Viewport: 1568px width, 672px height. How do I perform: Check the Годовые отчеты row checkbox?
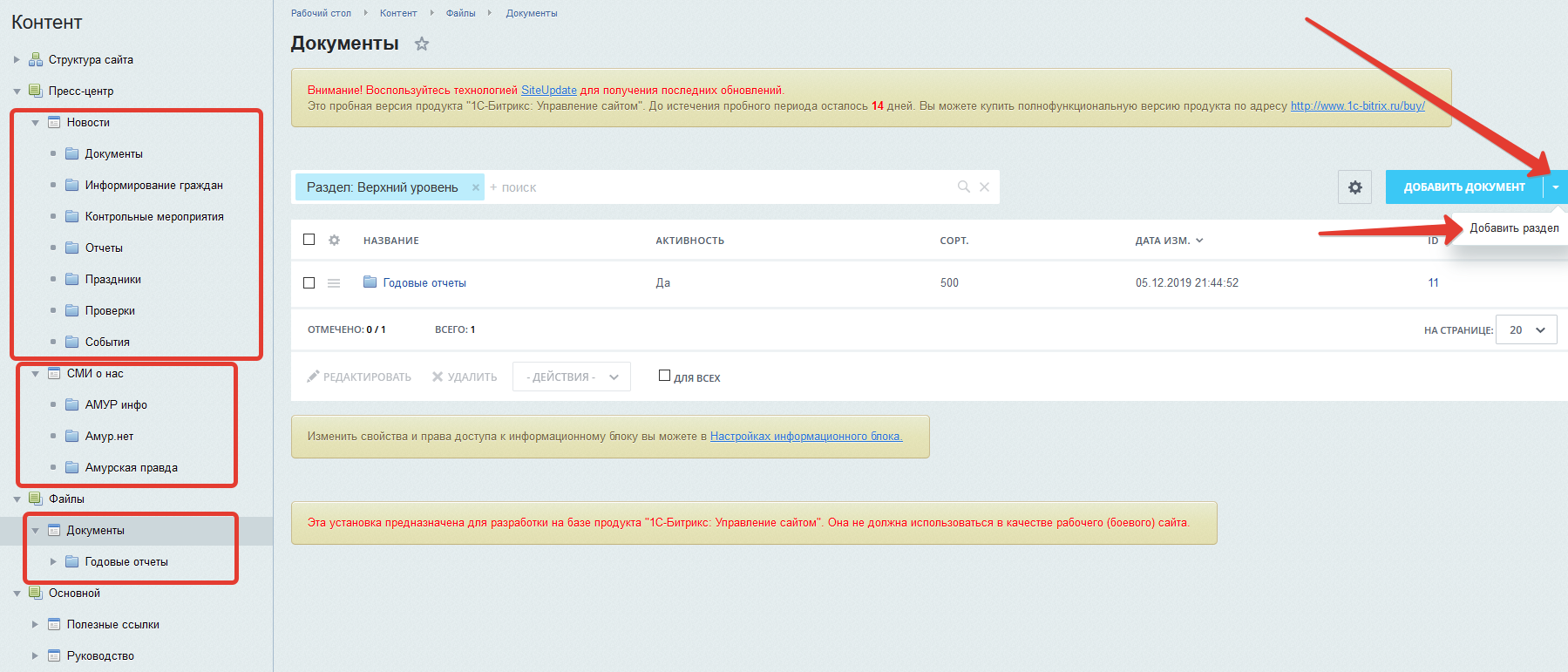tap(309, 283)
